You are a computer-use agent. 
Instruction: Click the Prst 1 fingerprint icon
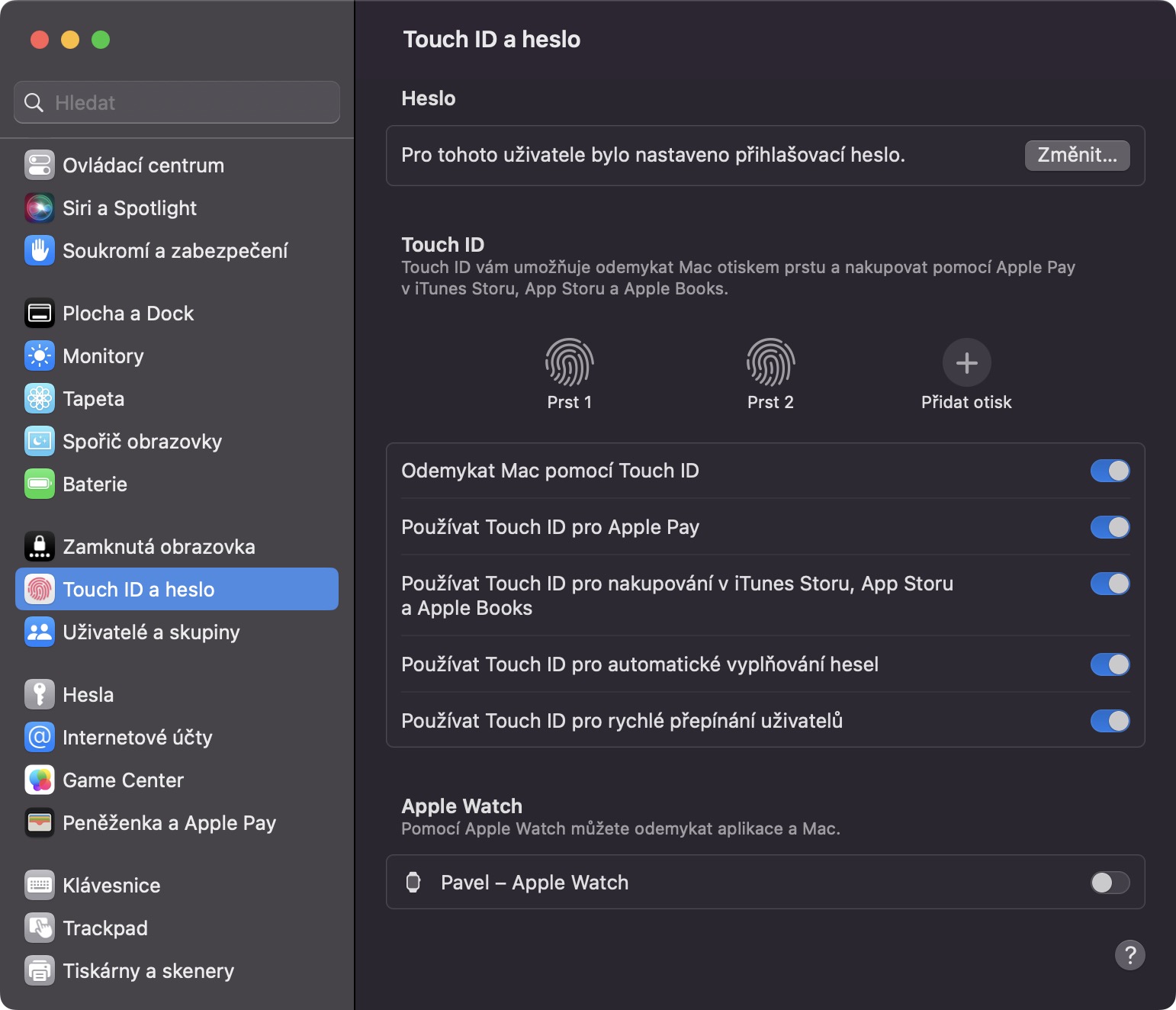tap(569, 362)
